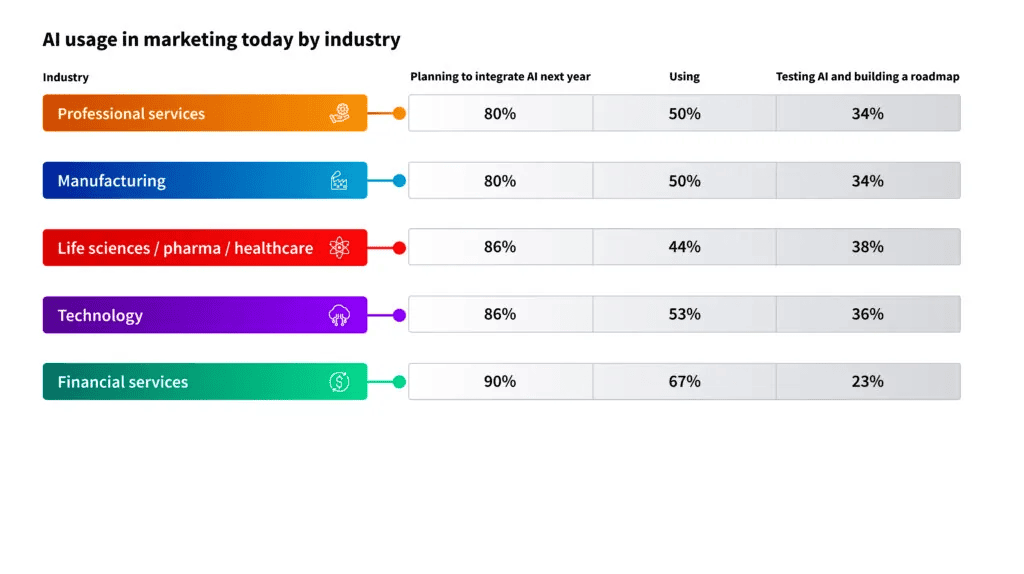Viewport: 1024px width, 574px height.
Task: Click the chart title text
Action: pos(221,39)
